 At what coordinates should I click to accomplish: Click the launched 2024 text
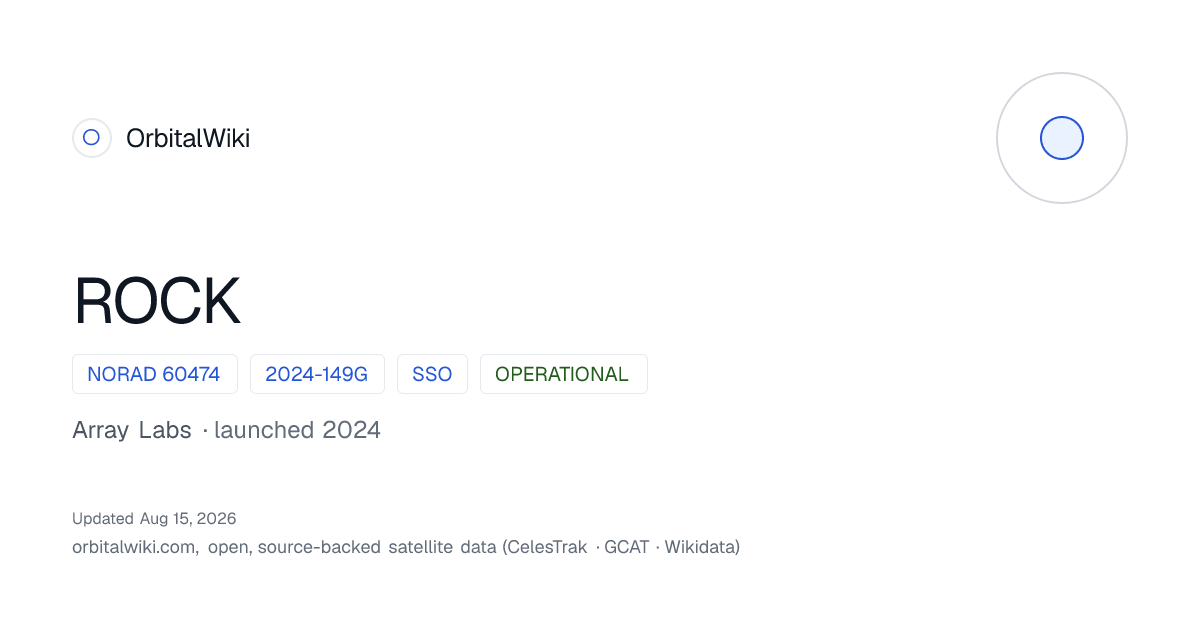(297, 430)
